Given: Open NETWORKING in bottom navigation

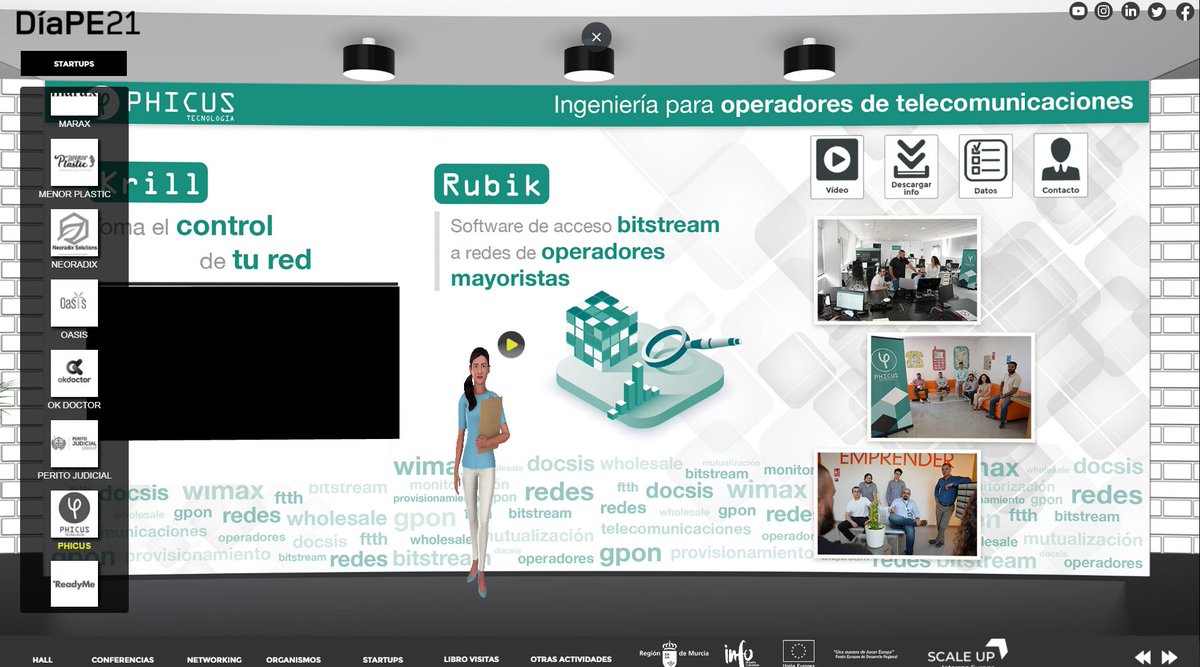Looking at the screenshot, I should pos(214,660).
